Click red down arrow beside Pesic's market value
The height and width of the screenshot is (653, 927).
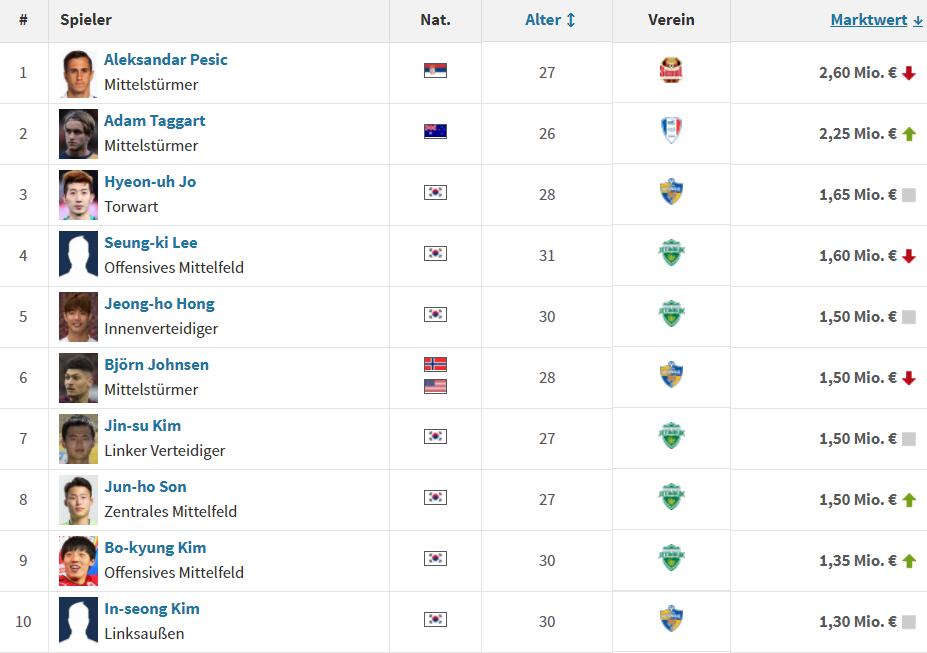click(x=909, y=73)
